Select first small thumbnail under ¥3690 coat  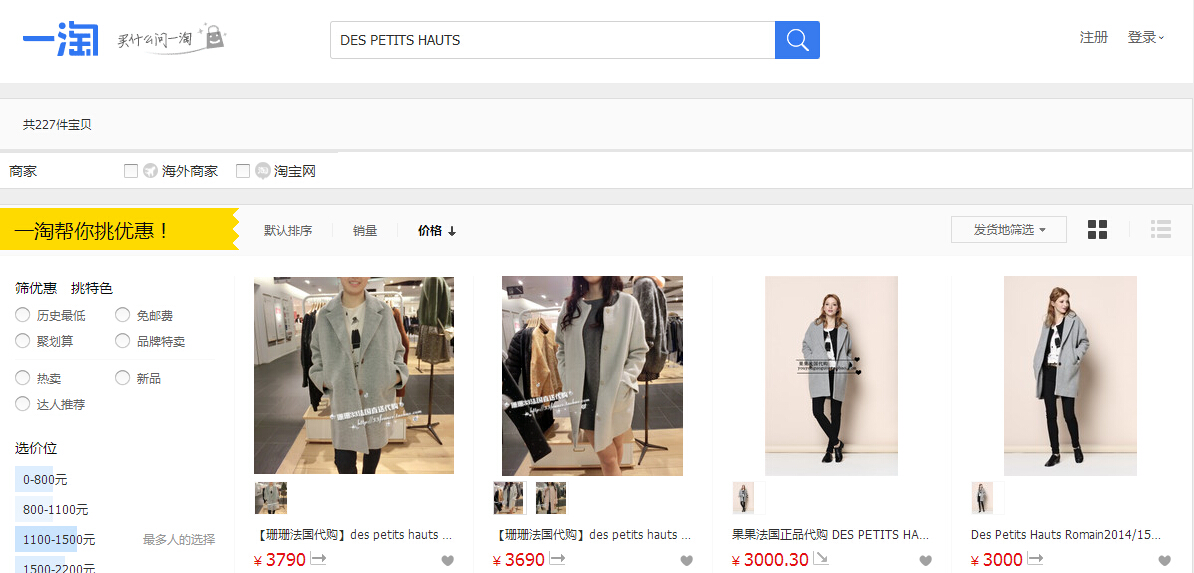(x=509, y=498)
